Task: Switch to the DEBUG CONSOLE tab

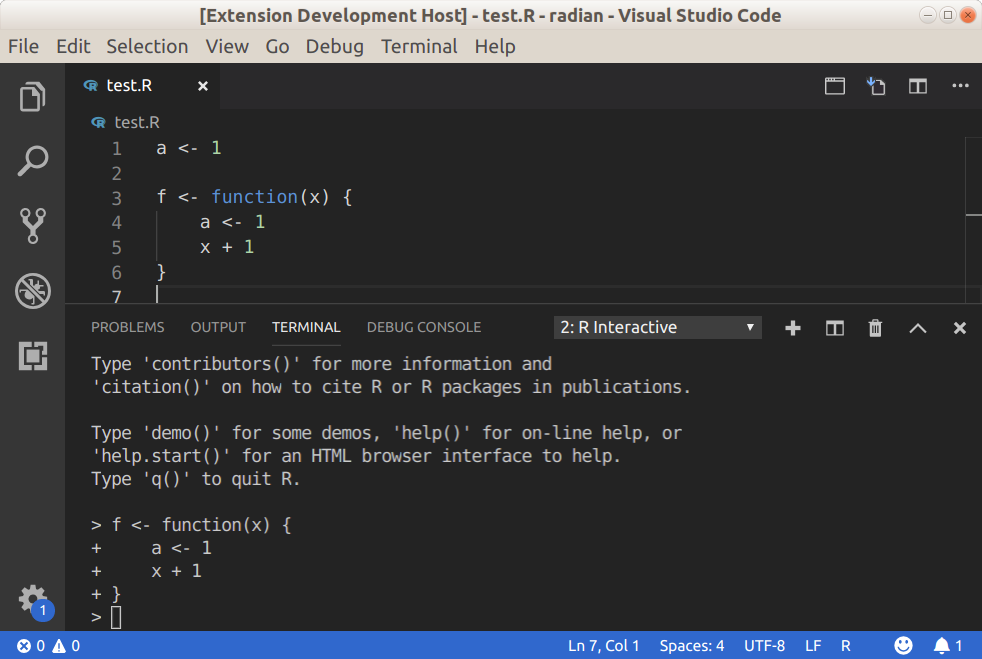Action: tap(424, 328)
